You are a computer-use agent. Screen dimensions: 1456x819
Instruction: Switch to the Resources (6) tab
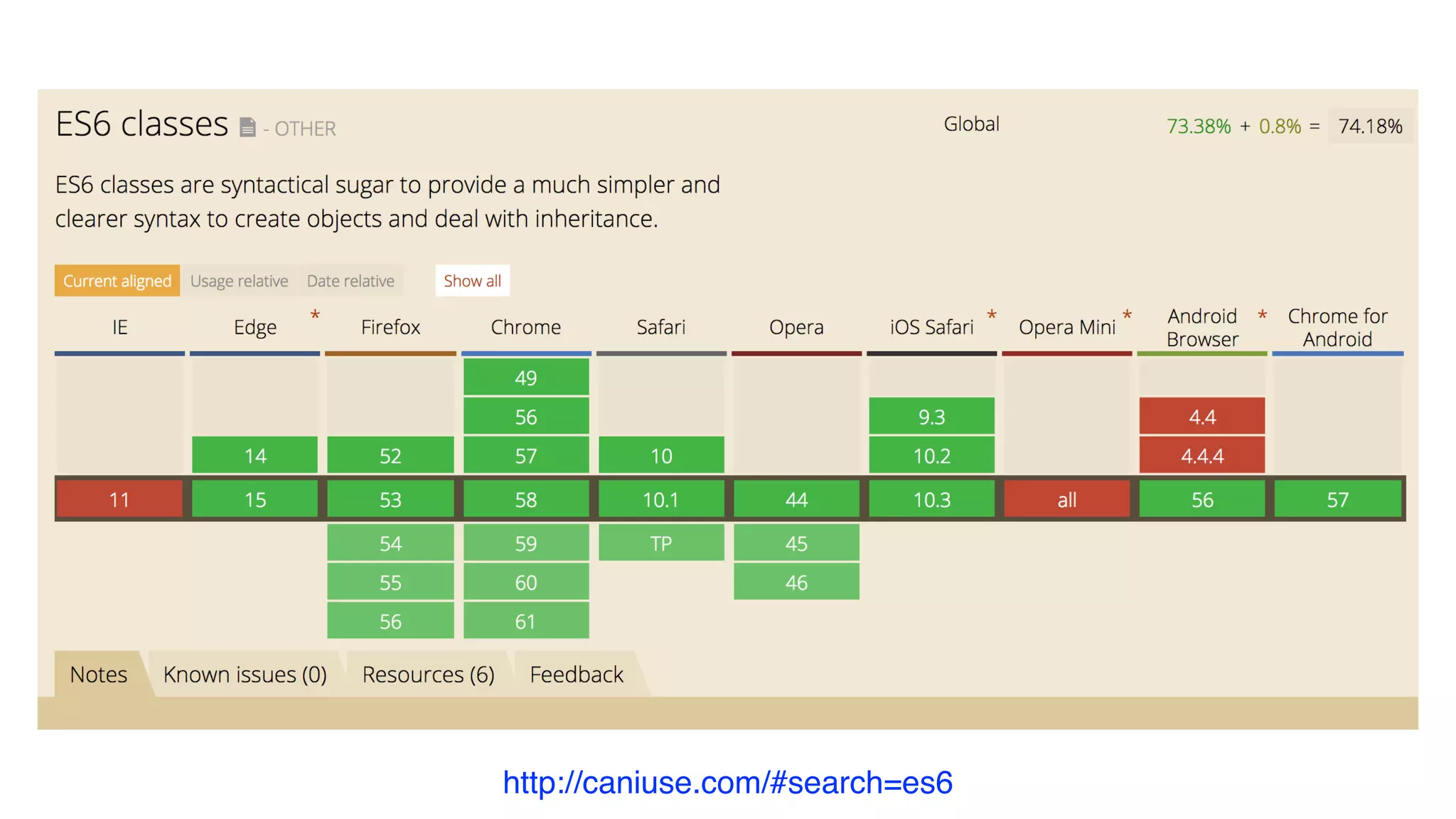coord(428,674)
